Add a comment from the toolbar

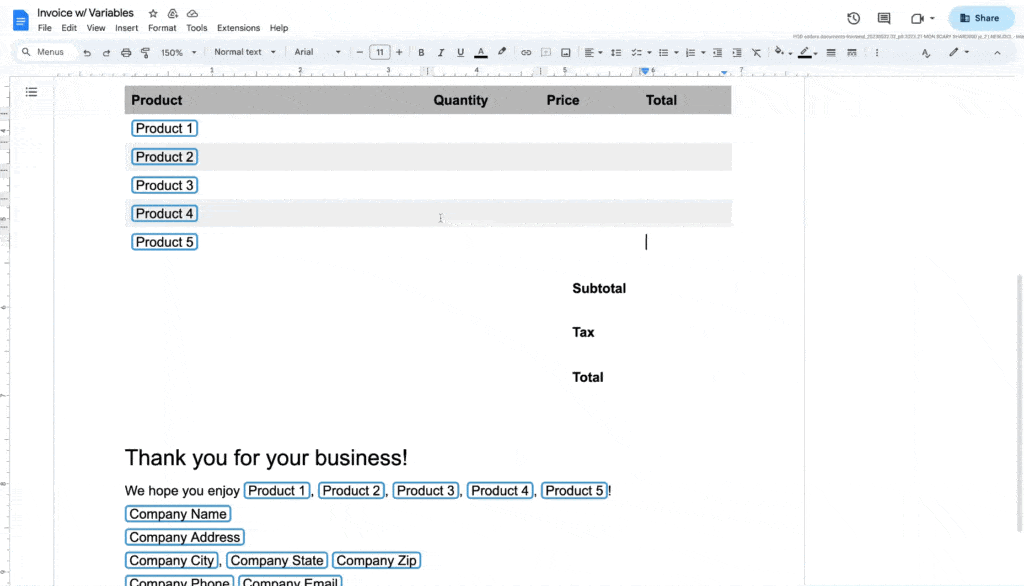click(x=546, y=53)
